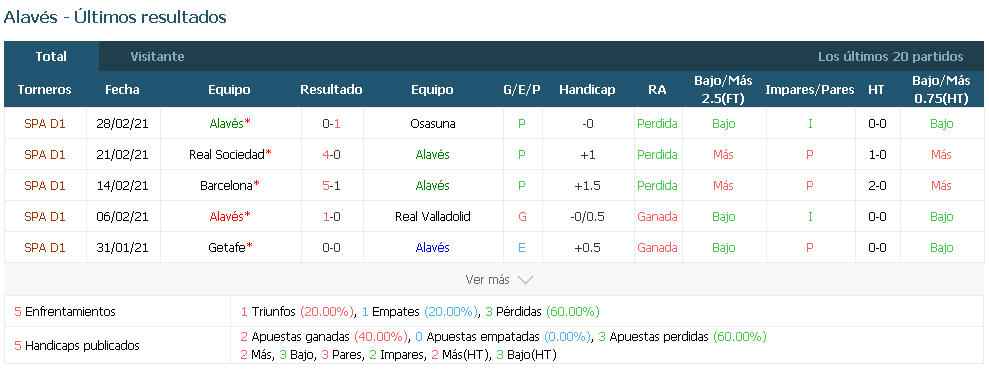Click the Handicap column header
The width and height of the screenshot is (989, 369).
tap(587, 90)
